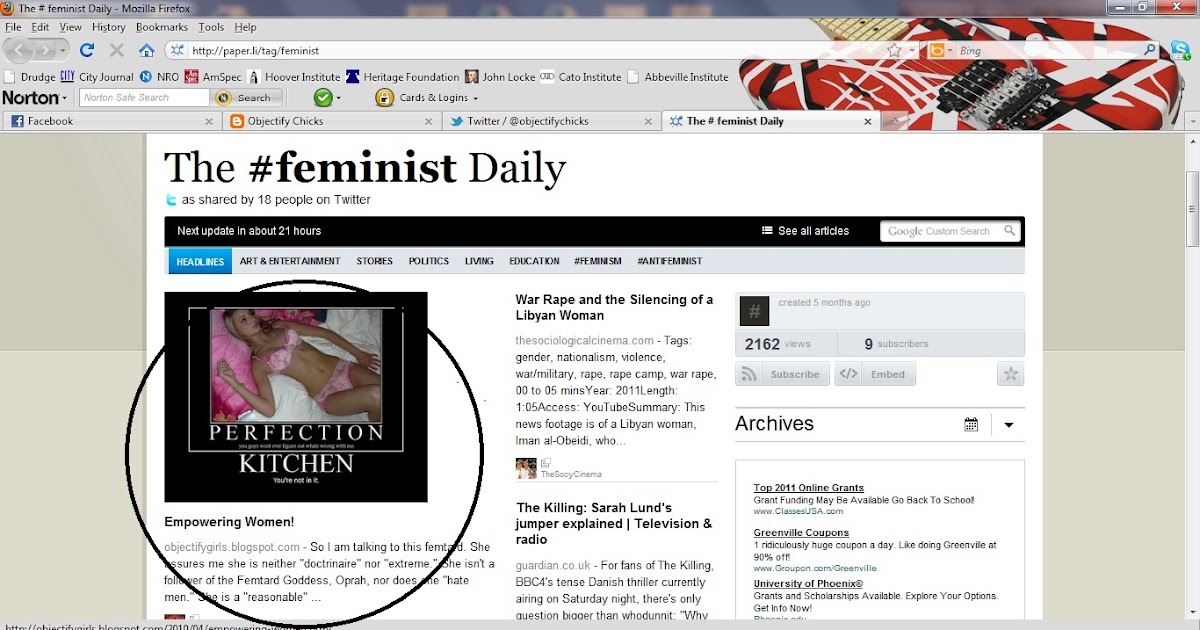Select the ART & ENTERTAINMENT section
The image size is (1200, 630).
click(290, 261)
